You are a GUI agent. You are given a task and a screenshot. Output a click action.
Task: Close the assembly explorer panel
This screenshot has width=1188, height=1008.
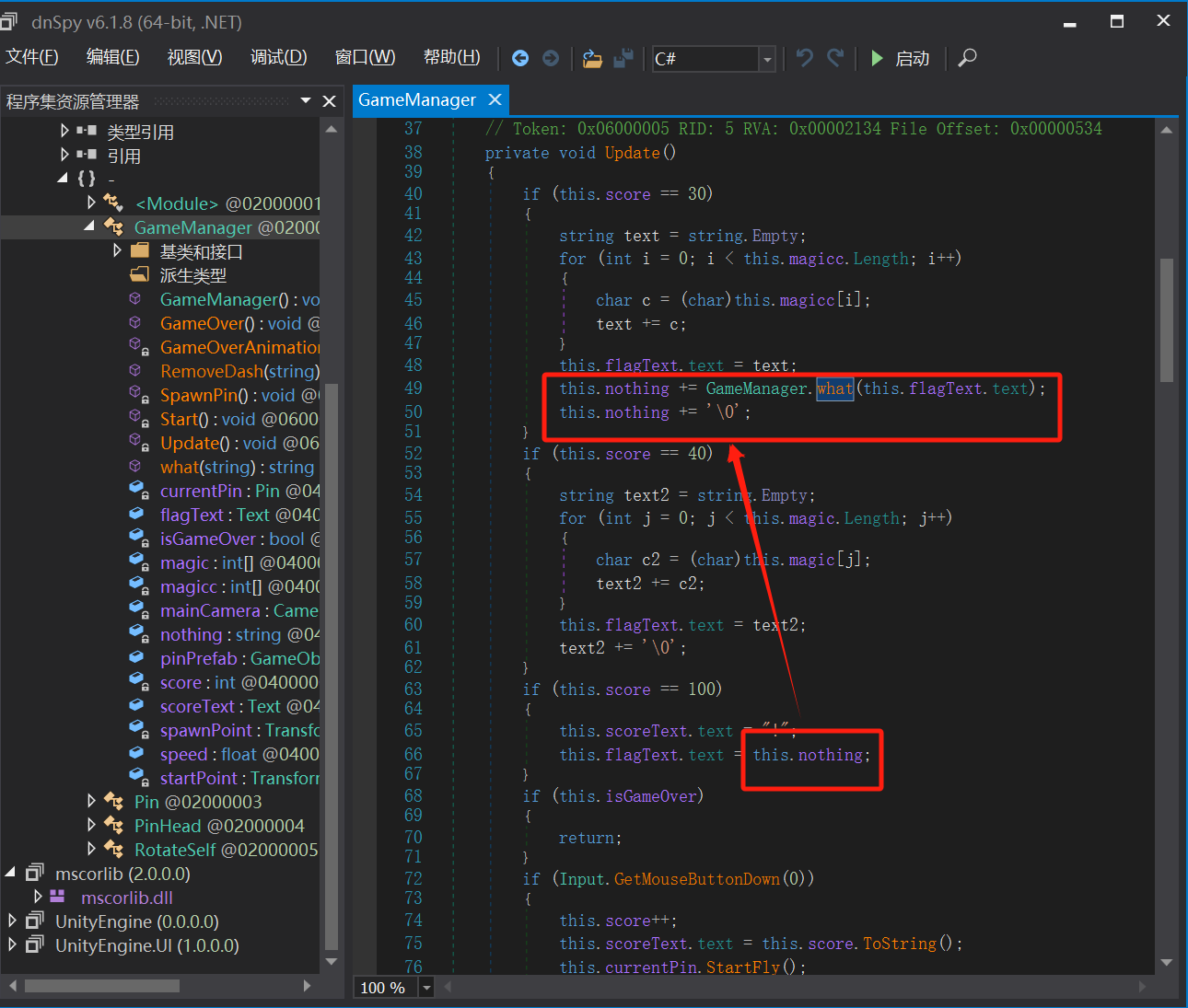pos(329,101)
